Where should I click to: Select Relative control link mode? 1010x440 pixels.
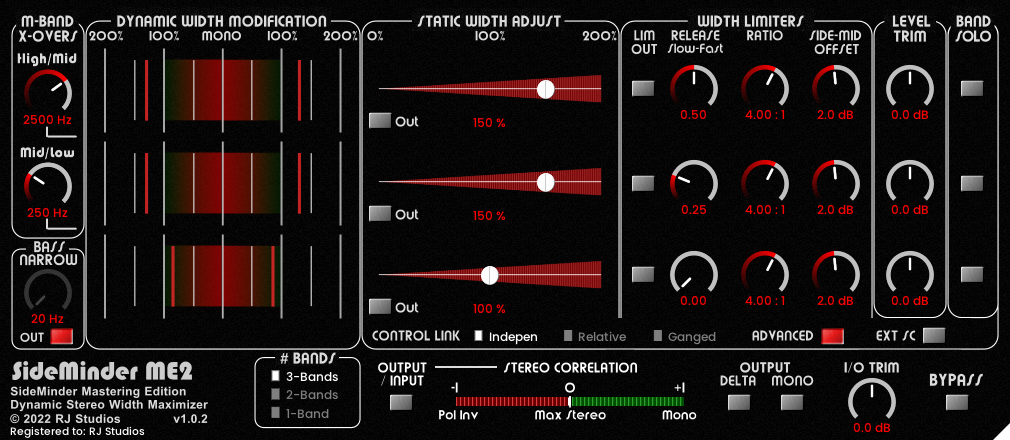(568, 336)
